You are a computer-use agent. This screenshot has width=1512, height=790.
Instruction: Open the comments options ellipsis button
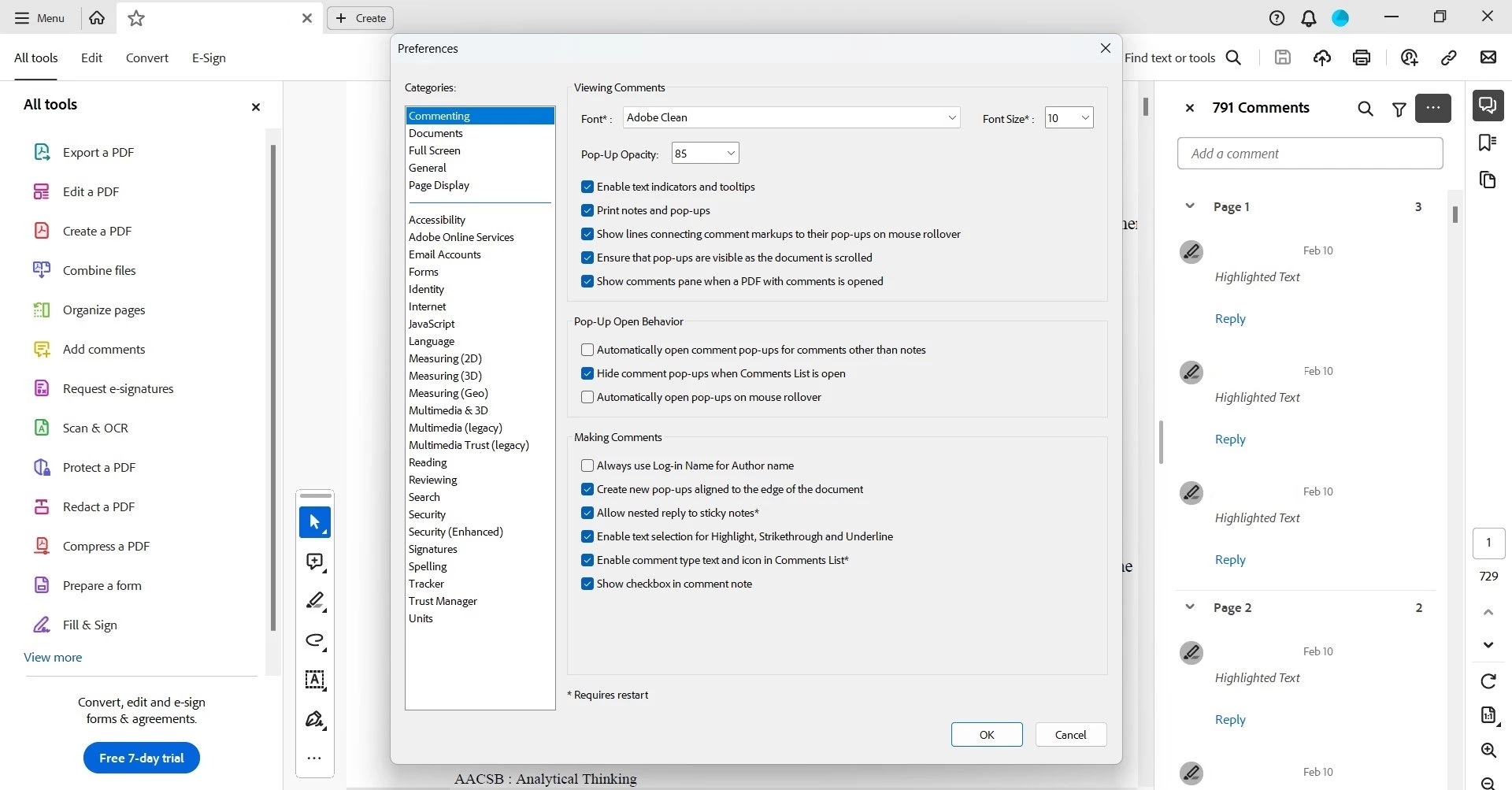(x=1433, y=108)
